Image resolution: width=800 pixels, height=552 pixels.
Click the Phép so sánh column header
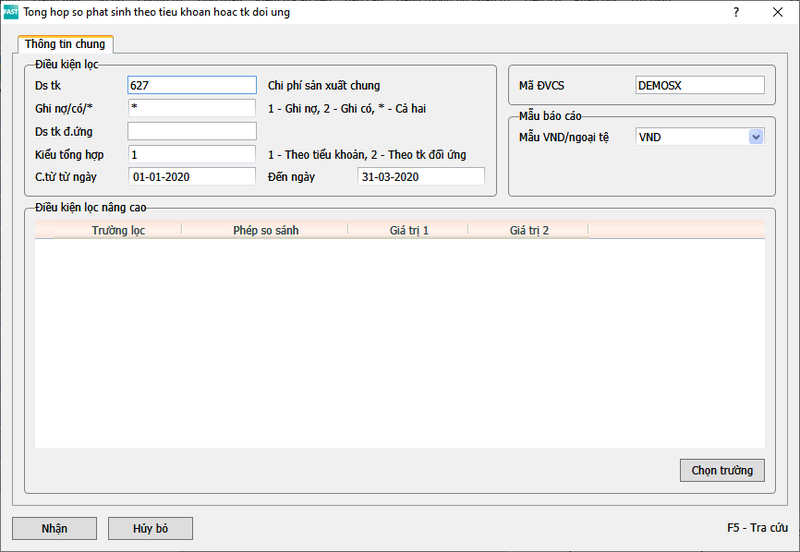(265, 230)
